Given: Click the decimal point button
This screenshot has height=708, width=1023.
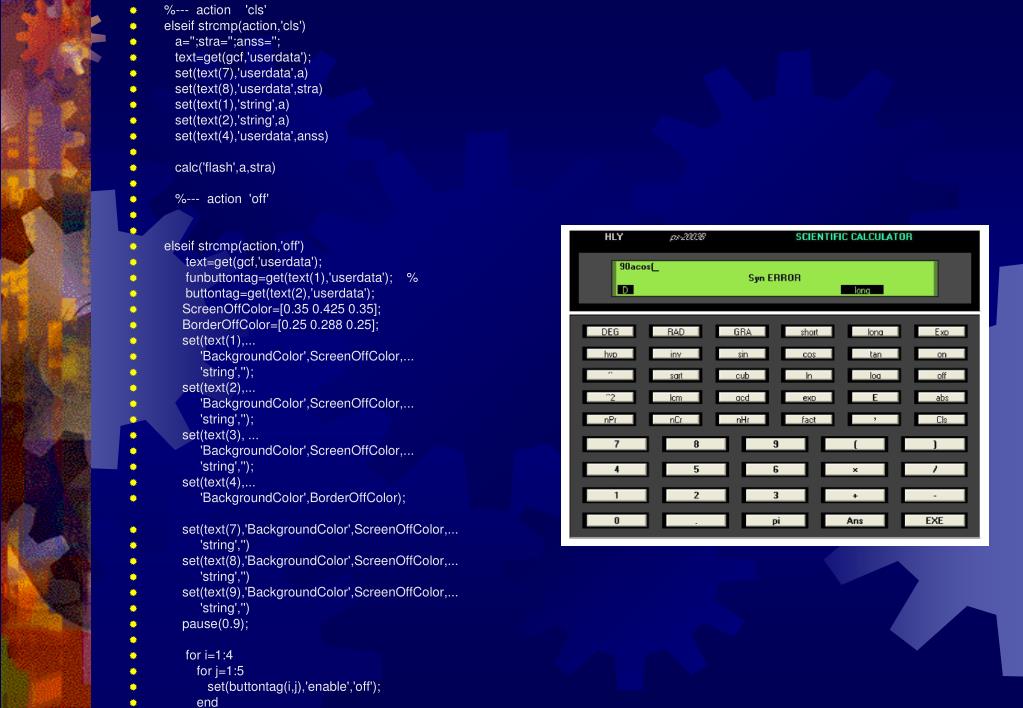Looking at the screenshot, I should 695,521.
